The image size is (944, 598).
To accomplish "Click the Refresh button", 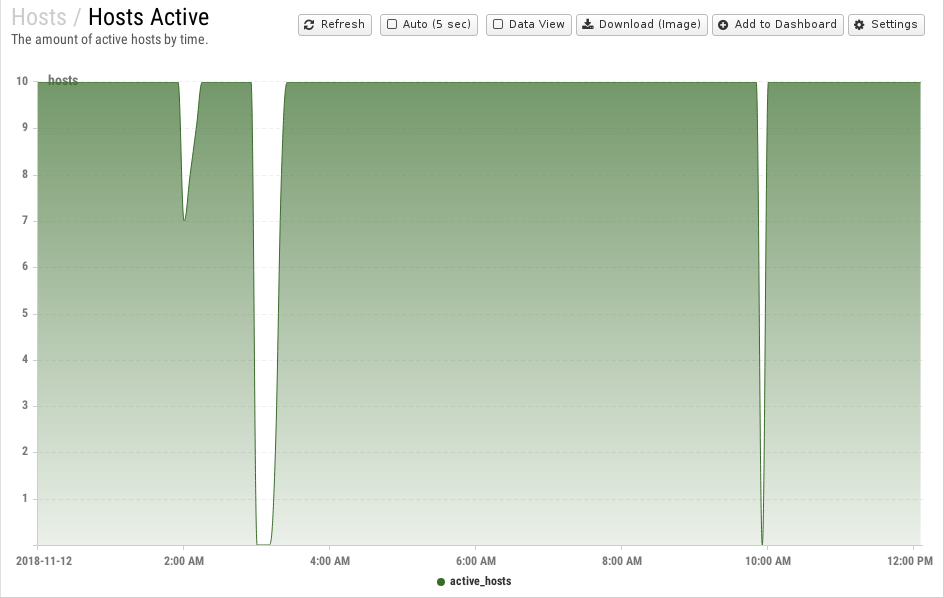I will pyautogui.click(x=335, y=25).
